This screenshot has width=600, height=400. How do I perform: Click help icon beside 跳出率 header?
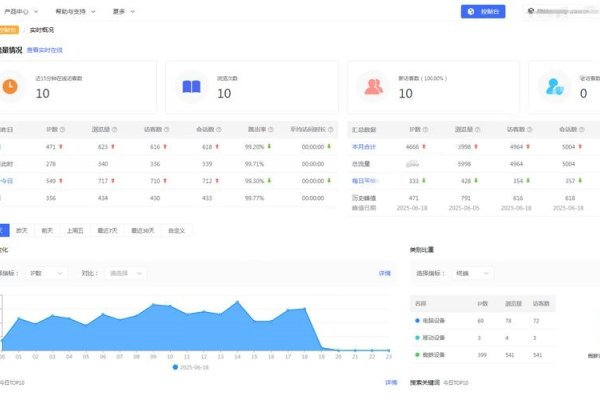pos(271,130)
